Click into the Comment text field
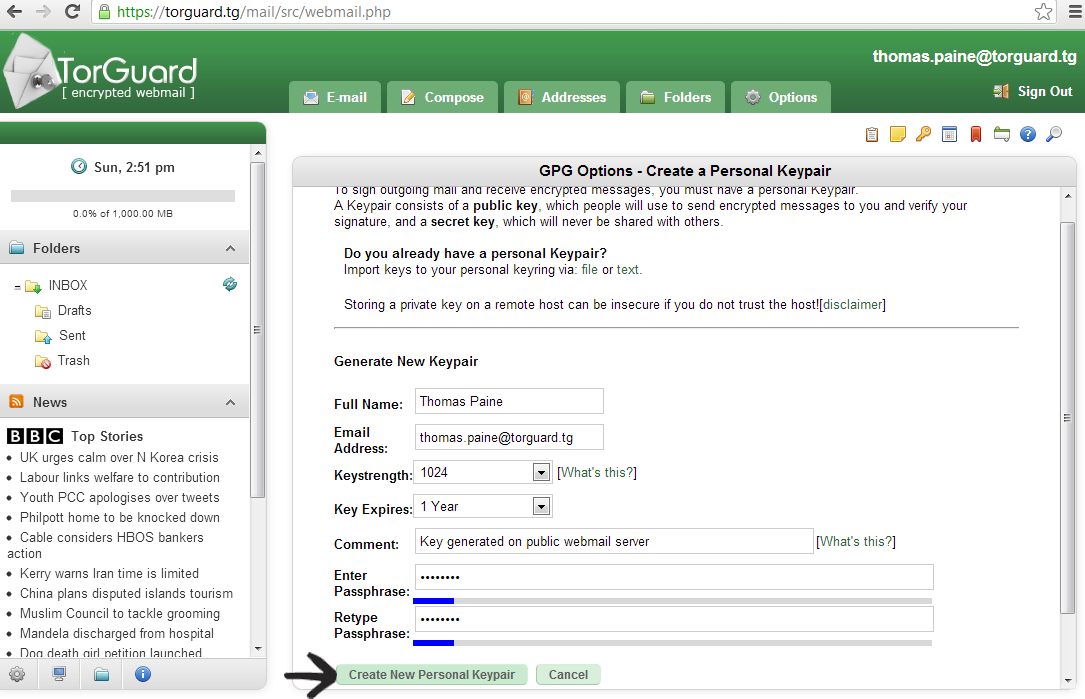The width and height of the screenshot is (1085, 699). point(613,542)
